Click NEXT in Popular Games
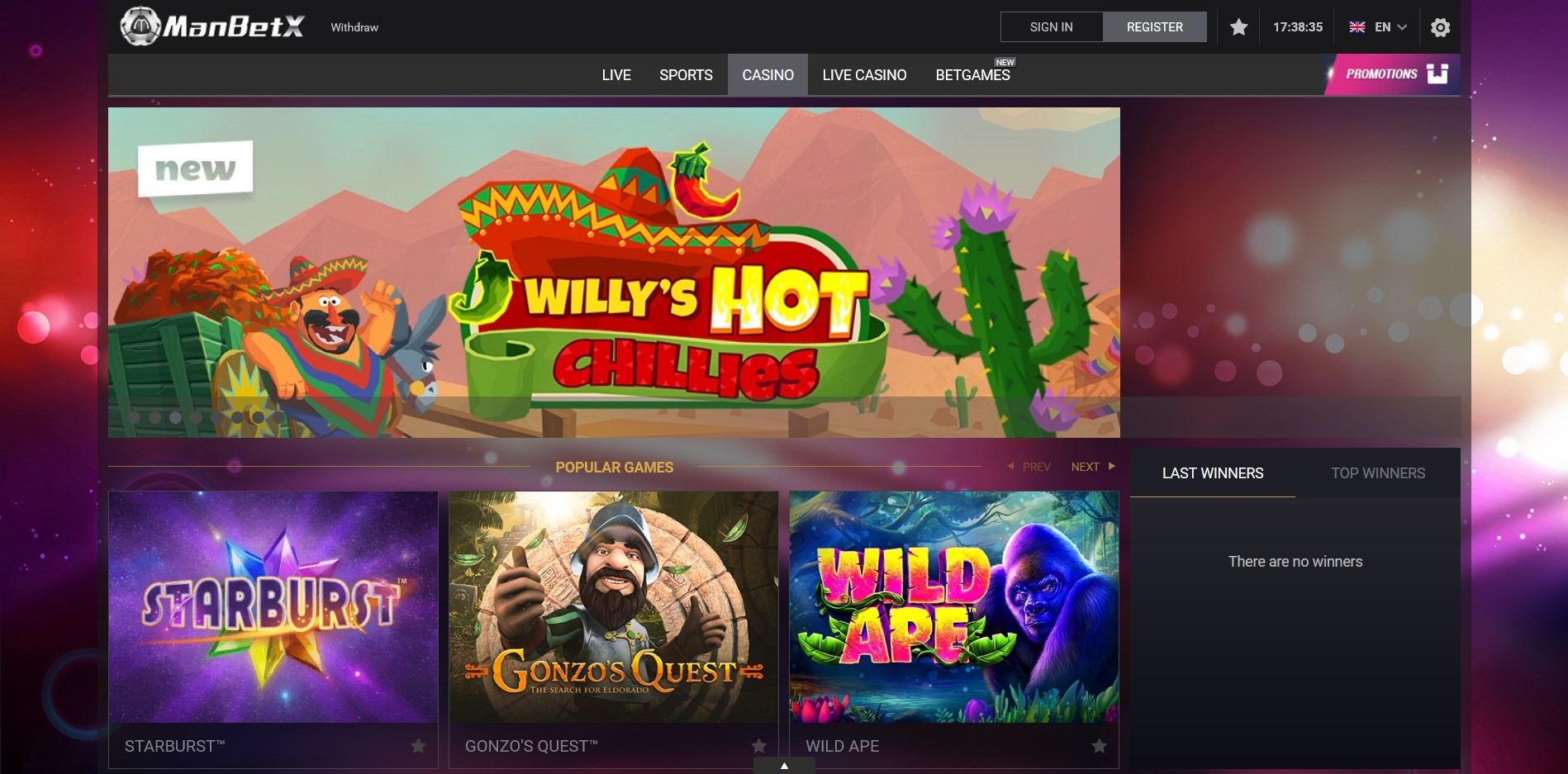The height and width of the screenshot is (774, 1568). [1093, 467]
